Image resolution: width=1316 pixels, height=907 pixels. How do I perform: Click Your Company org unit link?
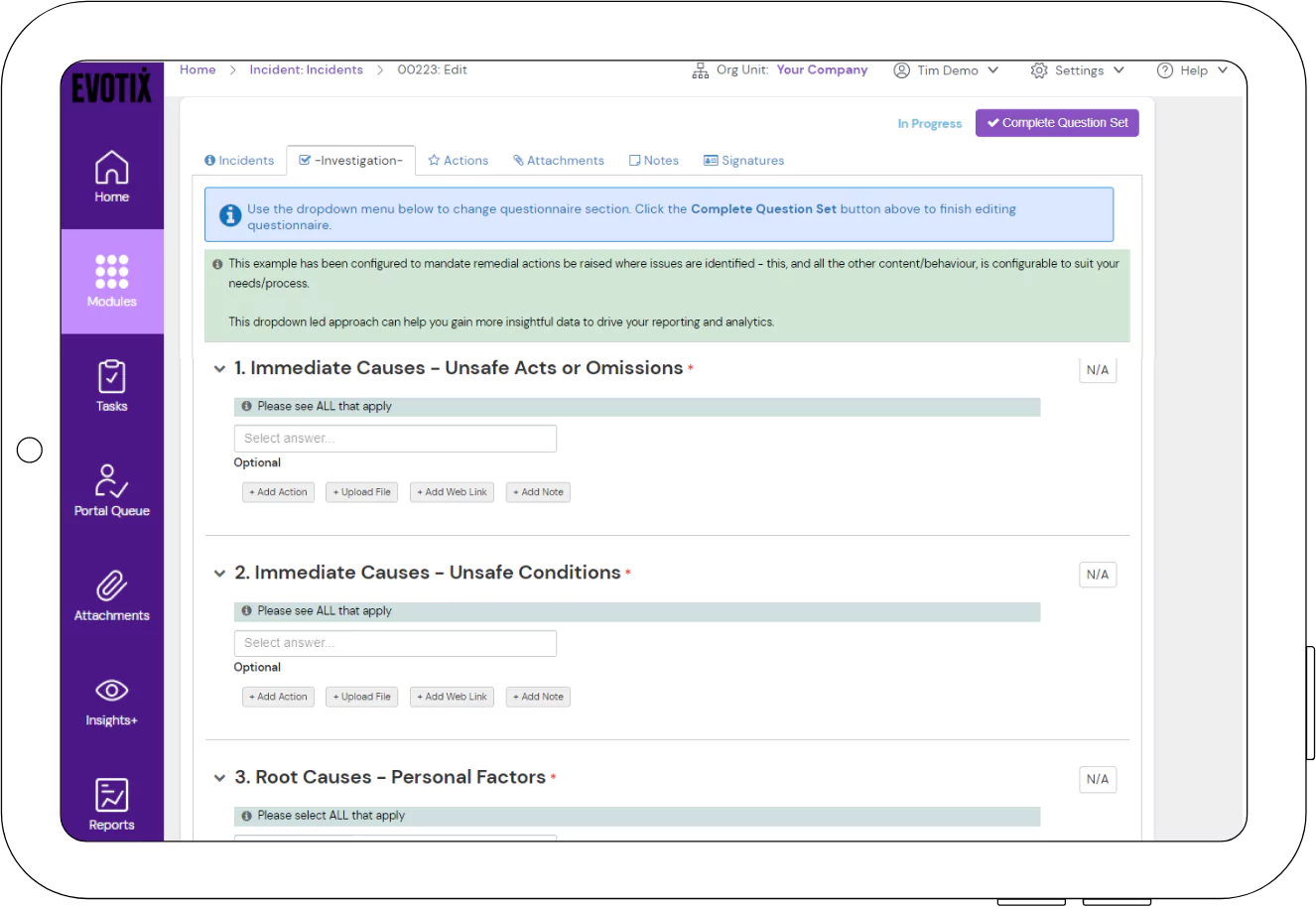[822, 70]
